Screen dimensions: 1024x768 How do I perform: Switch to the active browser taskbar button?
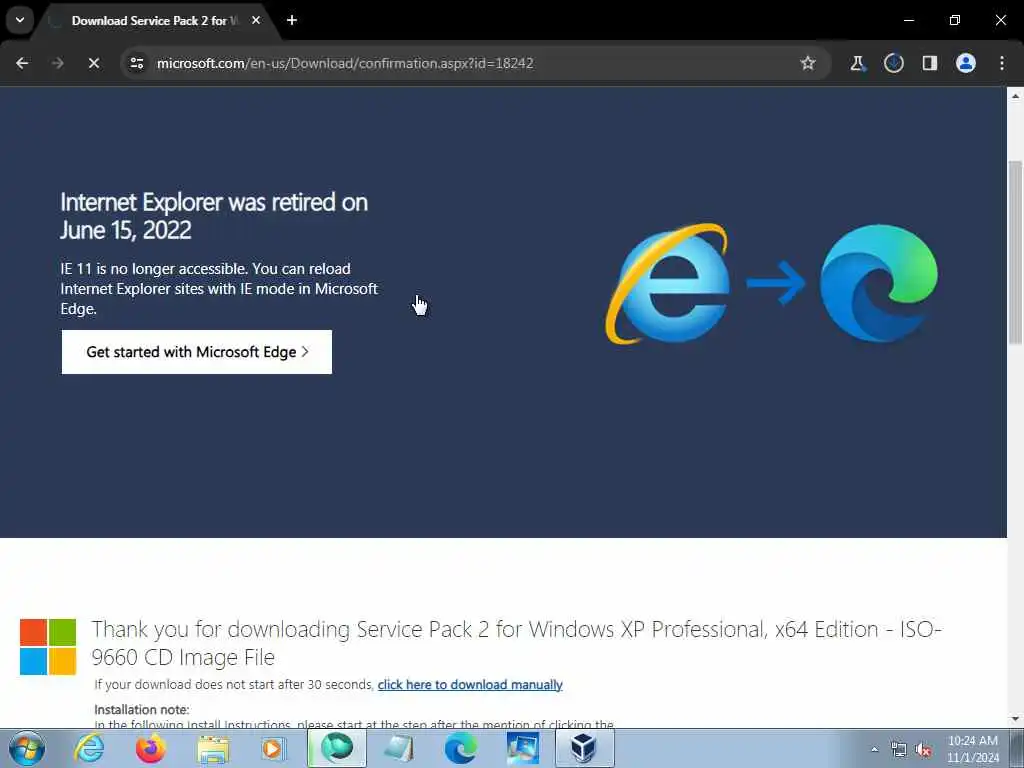tap(337, 748)
